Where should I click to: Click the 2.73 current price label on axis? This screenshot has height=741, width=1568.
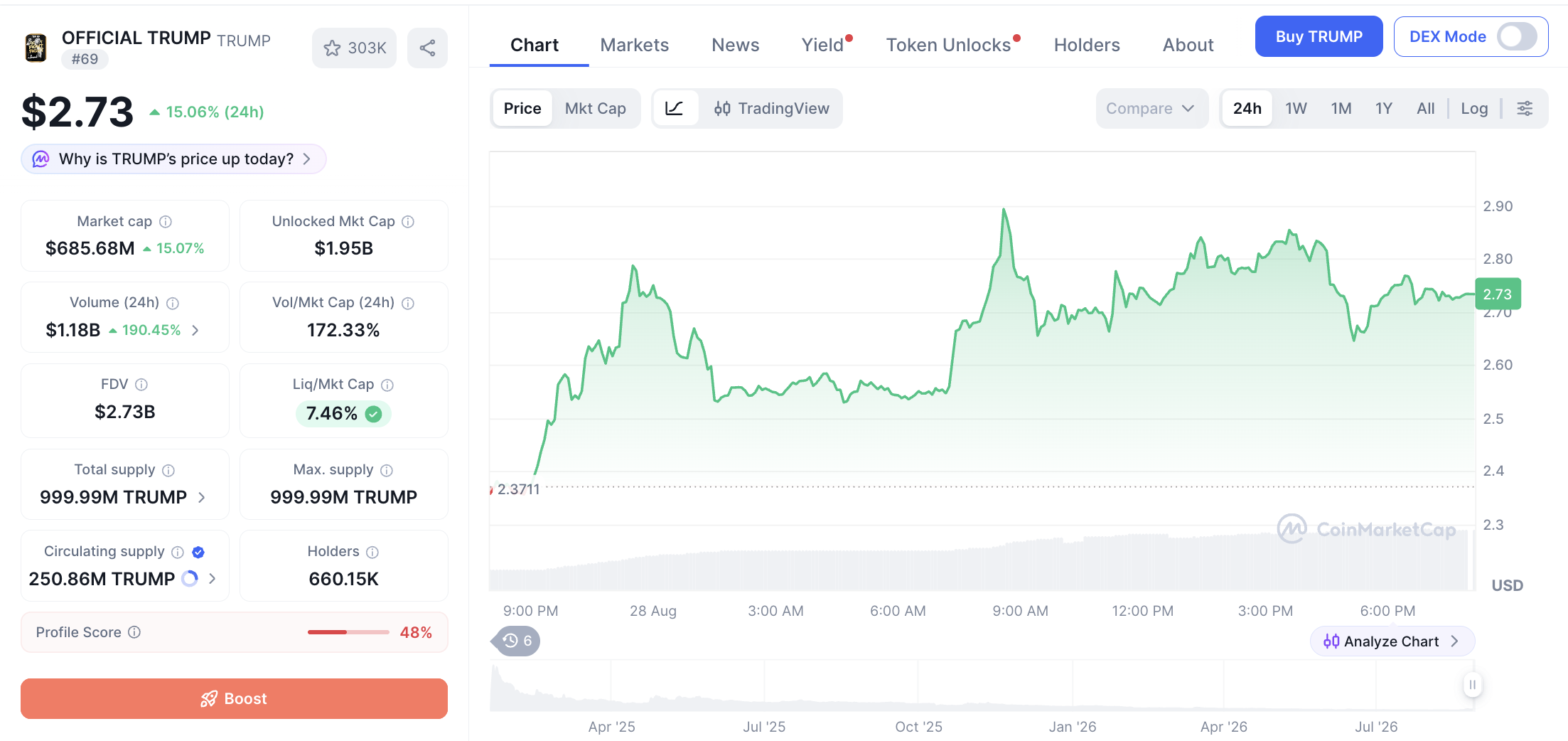click(x=1498, y=294)
